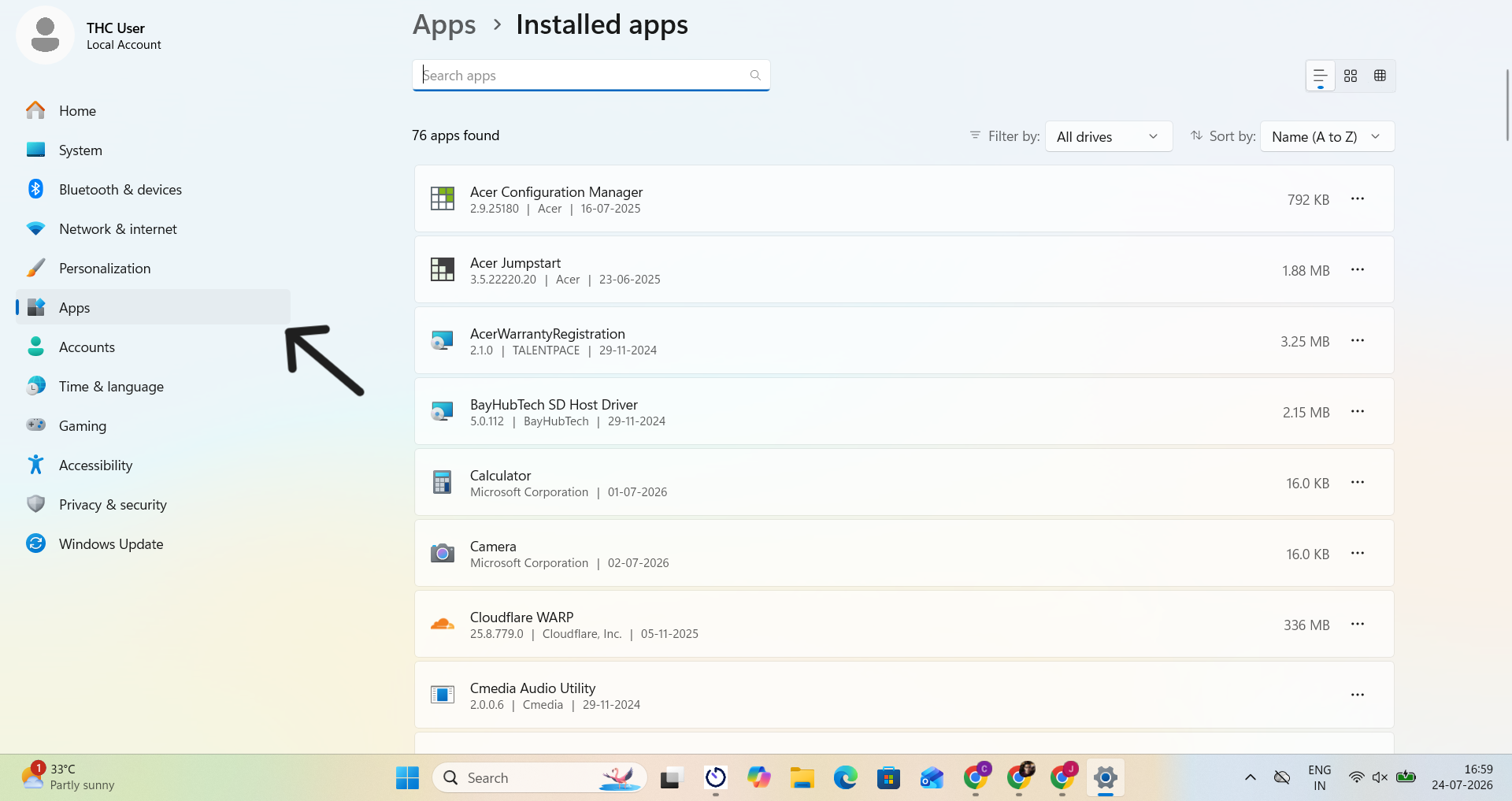
Task: Open Network & internet settings
Action: pyautogui.click(x=154, y=228)
